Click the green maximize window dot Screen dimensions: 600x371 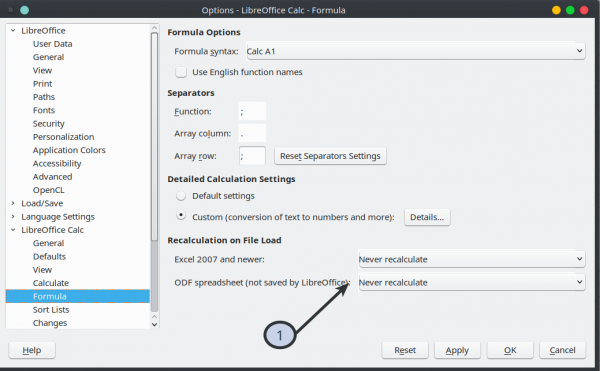click(570, 10)
